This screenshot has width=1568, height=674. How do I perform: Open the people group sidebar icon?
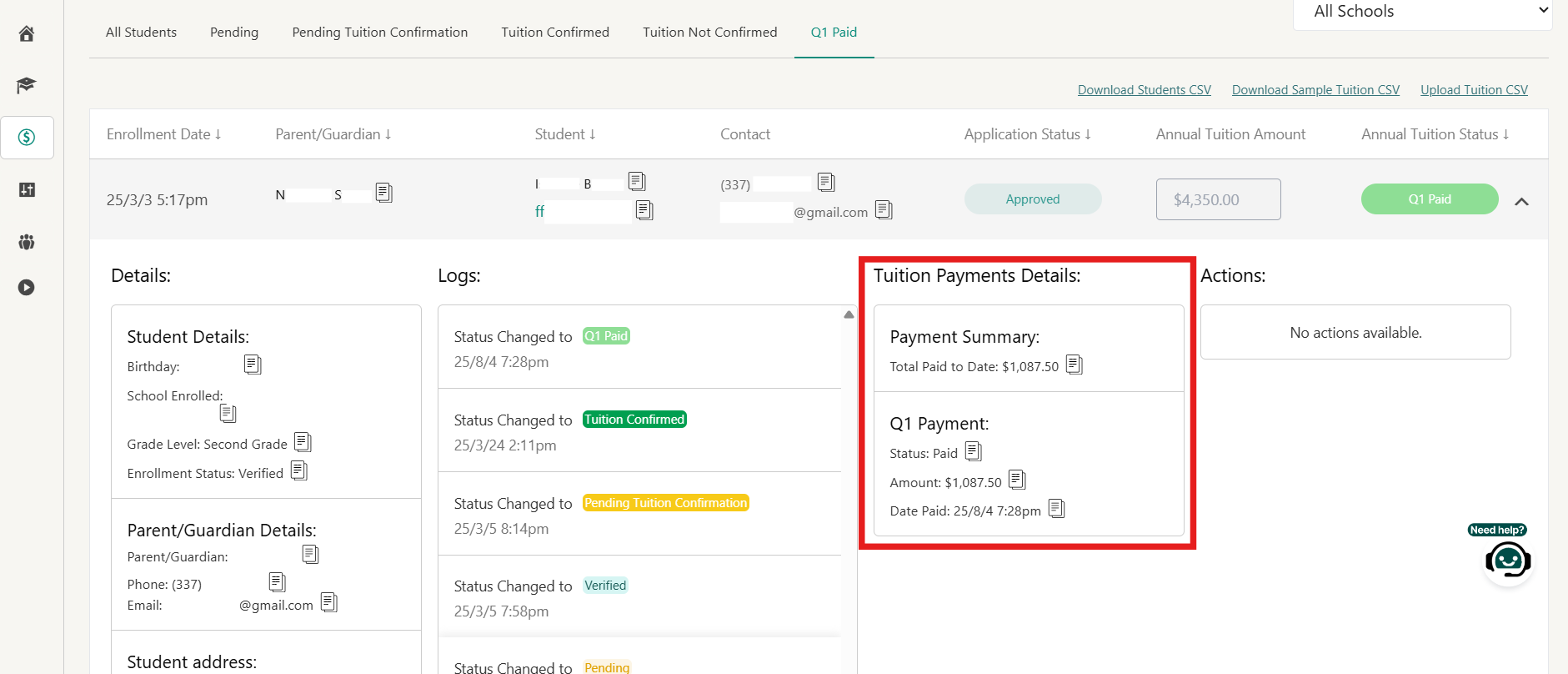tap(27, 242)
